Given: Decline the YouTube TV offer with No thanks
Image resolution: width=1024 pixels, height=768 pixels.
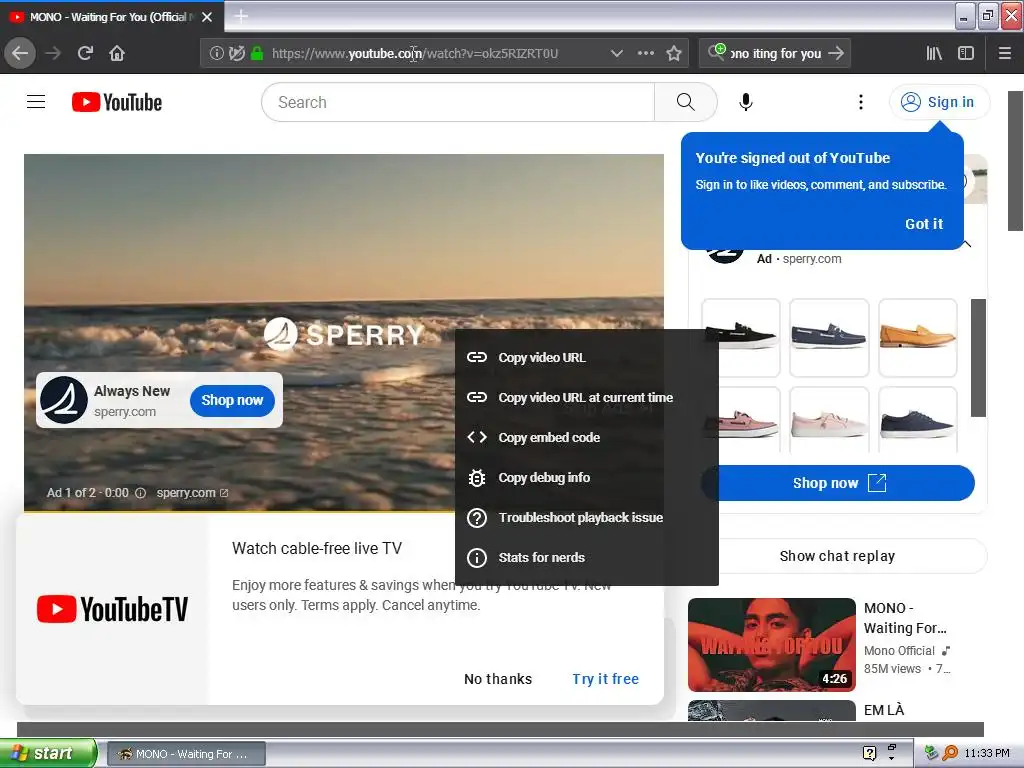Looking at the screenshot, I should click(498, 679).
